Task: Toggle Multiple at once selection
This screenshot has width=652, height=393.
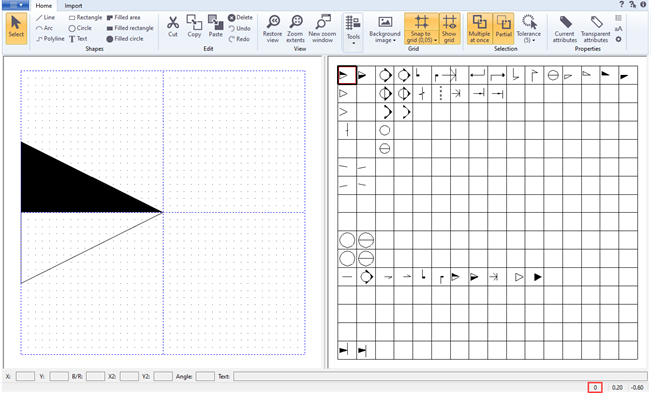Action: pyautogui.click(x=479, y=28)
